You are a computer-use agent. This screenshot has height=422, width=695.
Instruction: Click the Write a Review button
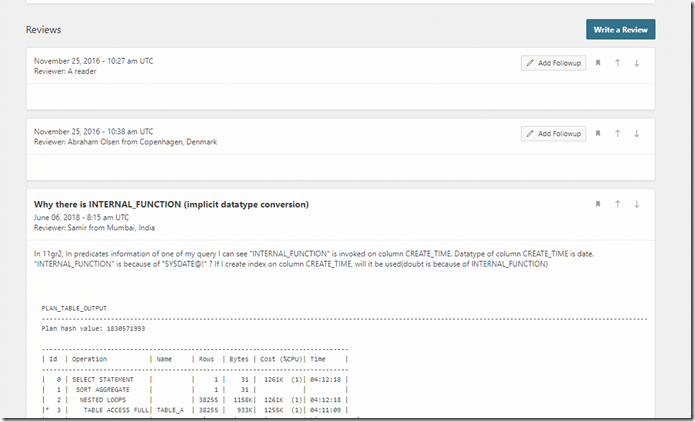click(x=620, y=29)
